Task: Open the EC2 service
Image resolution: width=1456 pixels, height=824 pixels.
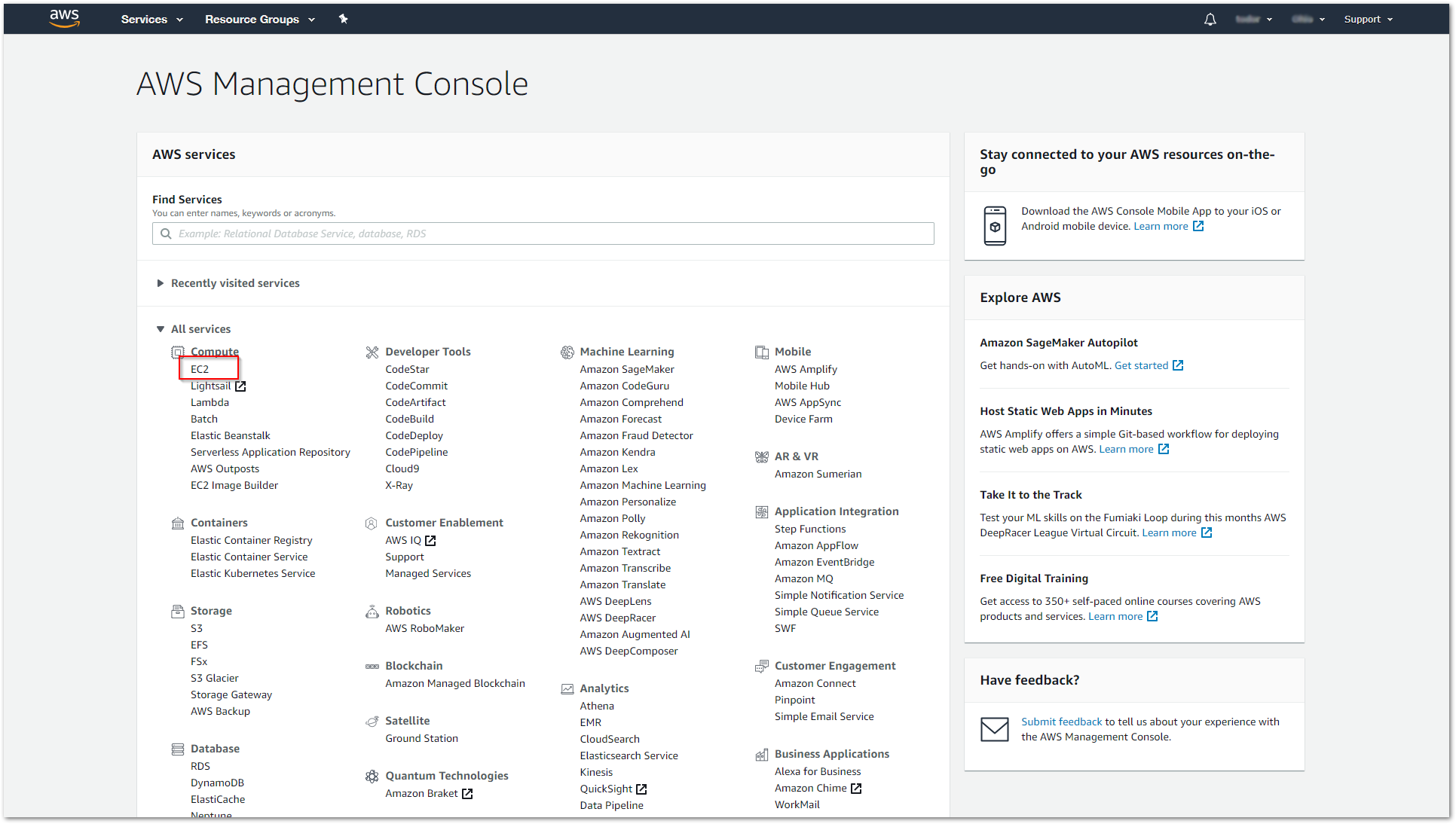Action: [200, 369]
